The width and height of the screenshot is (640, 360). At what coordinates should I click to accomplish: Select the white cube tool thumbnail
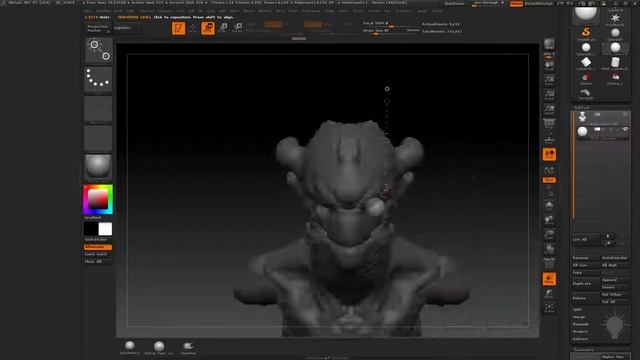point(586,63)
